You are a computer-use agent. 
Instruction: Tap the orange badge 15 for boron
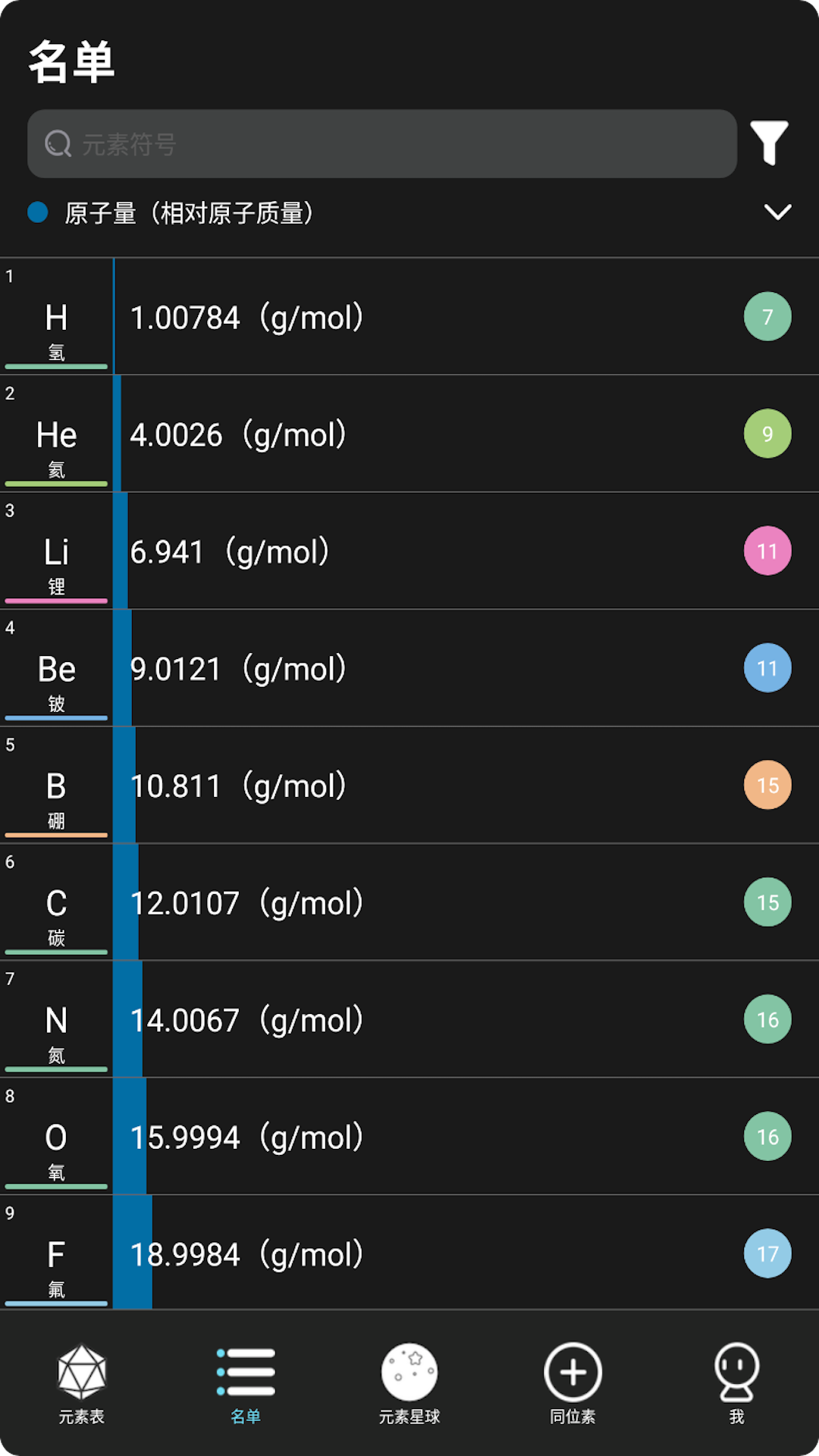click(x=767, y=786)
